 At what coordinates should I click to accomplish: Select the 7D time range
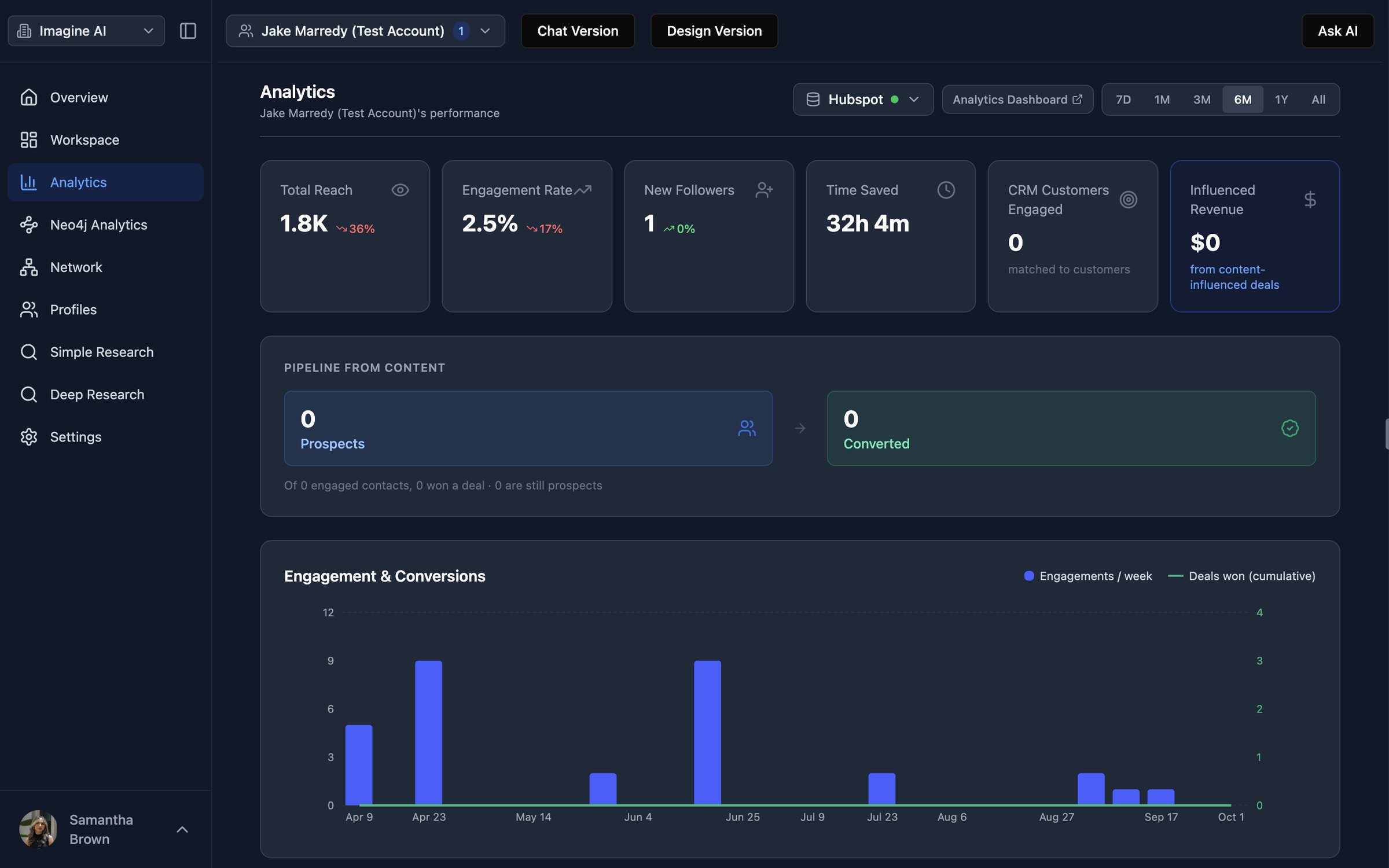point(1123,100)
